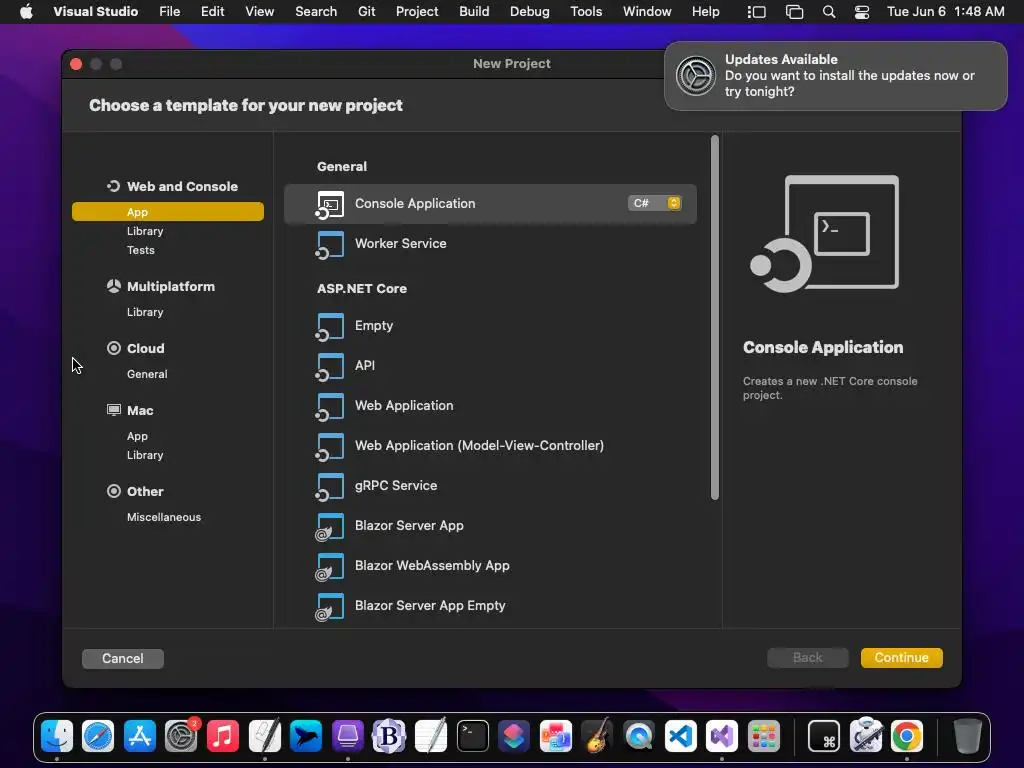
Task: Click the Console Application preview image
Action: pyautogui.click(x=825, y=233)
